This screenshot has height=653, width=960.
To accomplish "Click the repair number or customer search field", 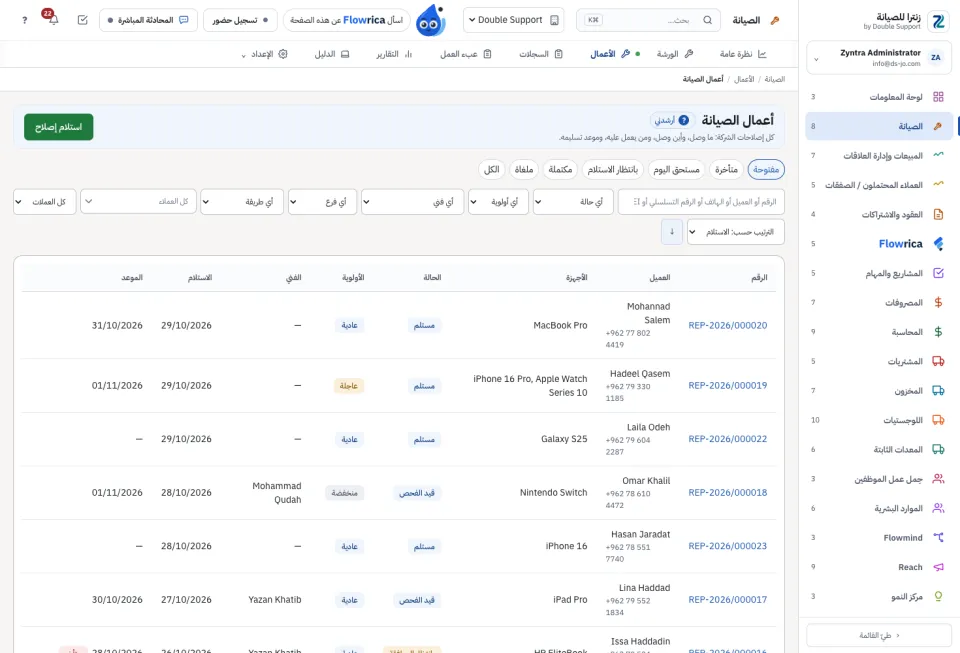I will coord(700,201).
